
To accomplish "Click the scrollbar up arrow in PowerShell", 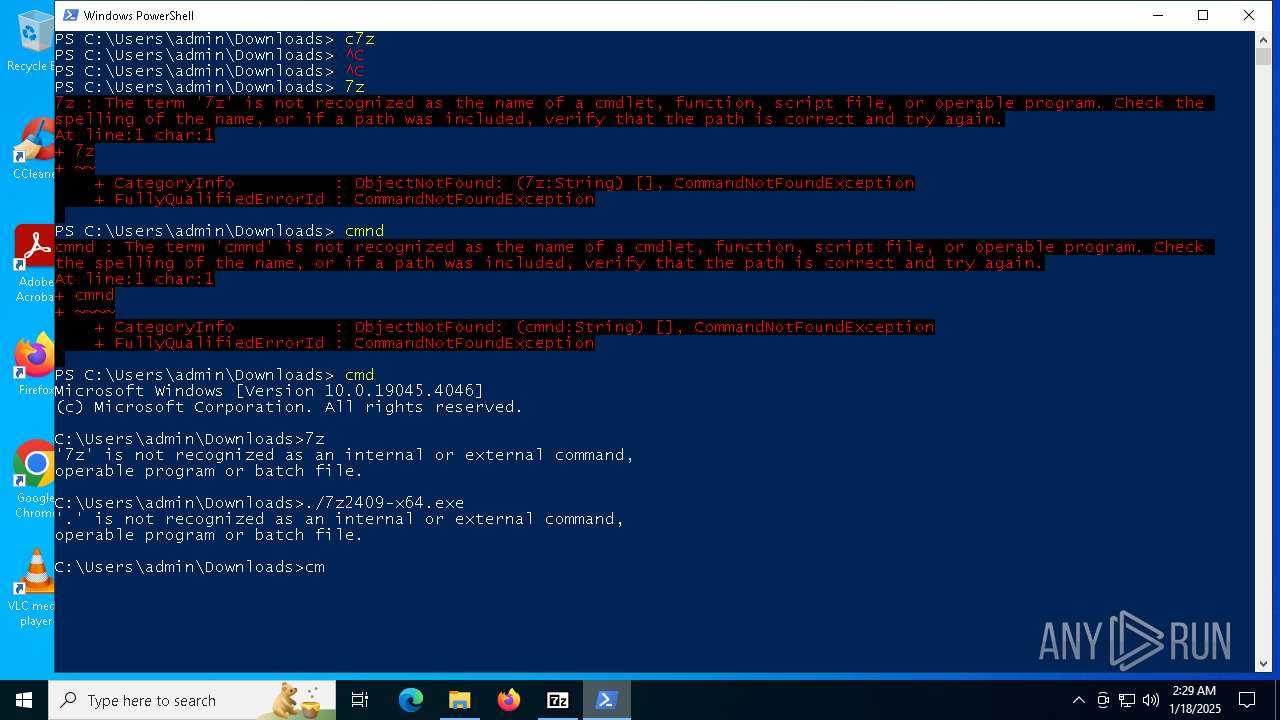I will (x=1264, y=39).
